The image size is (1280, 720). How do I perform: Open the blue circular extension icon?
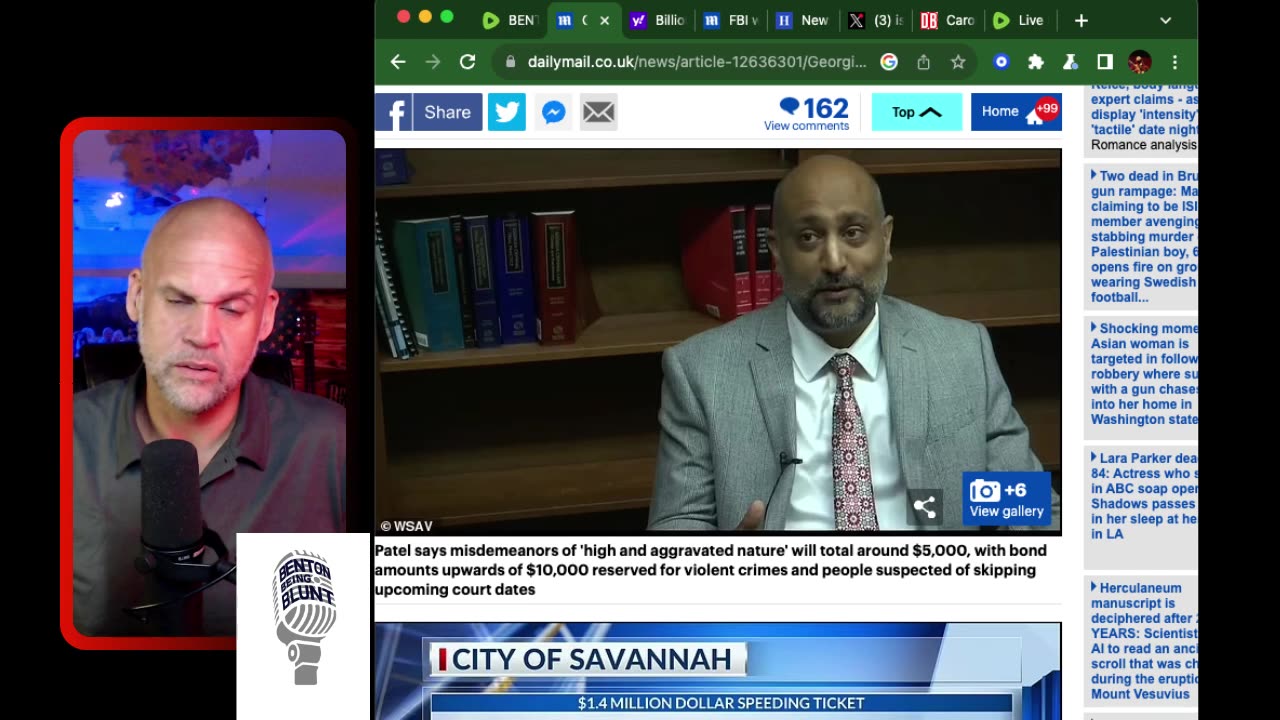[x=1001, y=62]
